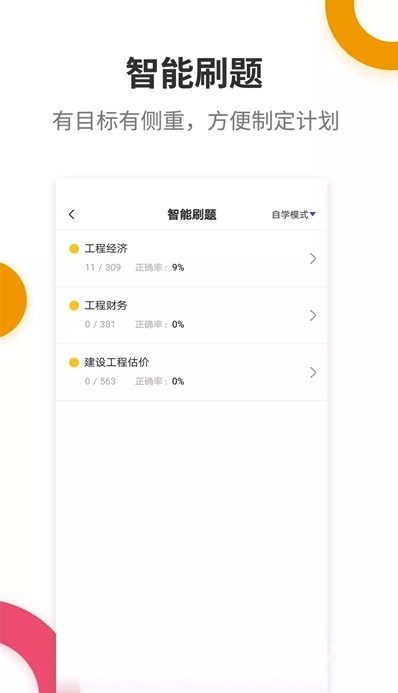Click the 9% accuracy rate for 工程经济

[178, 267]
